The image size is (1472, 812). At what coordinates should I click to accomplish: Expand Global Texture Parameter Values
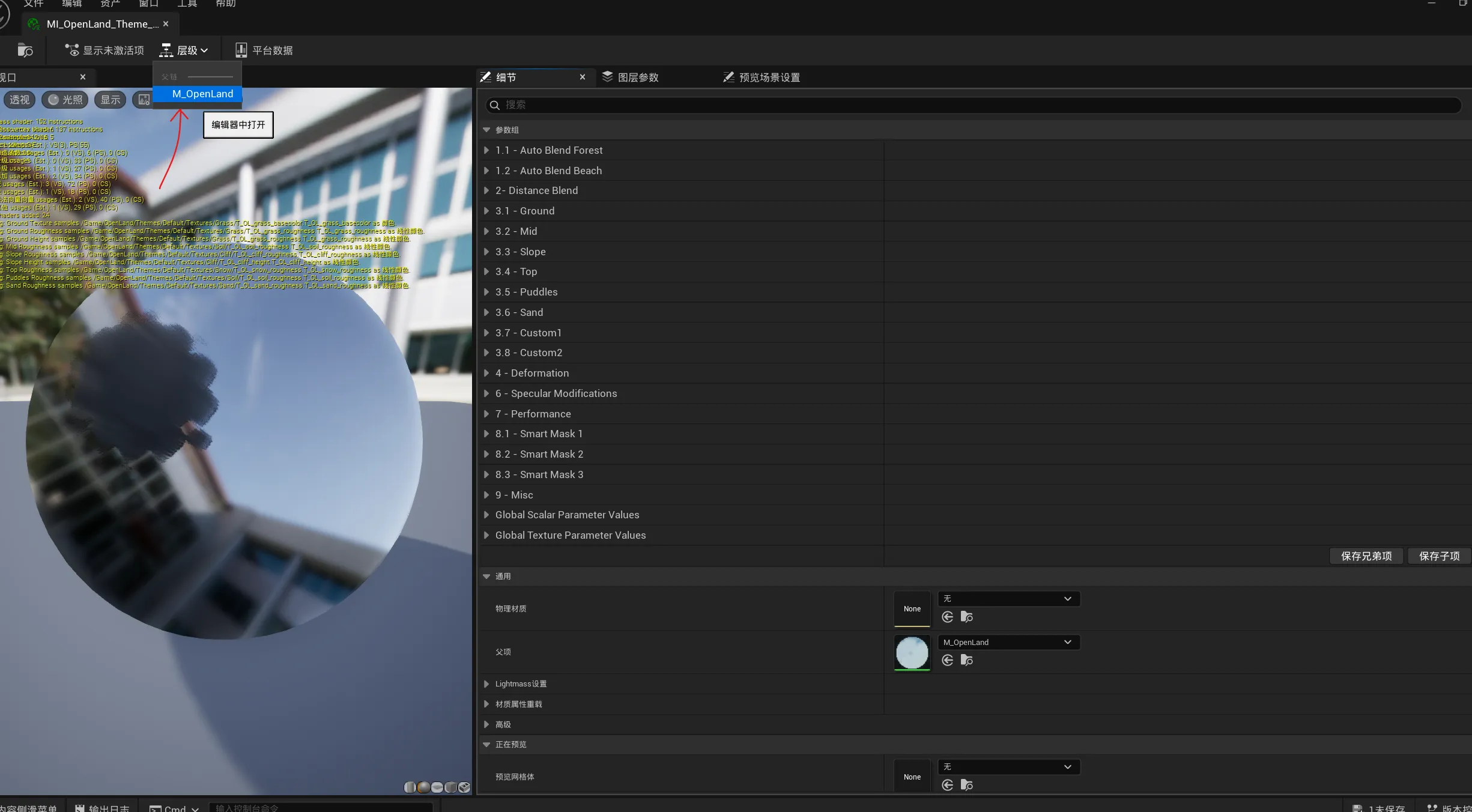[x=486, y=535]
